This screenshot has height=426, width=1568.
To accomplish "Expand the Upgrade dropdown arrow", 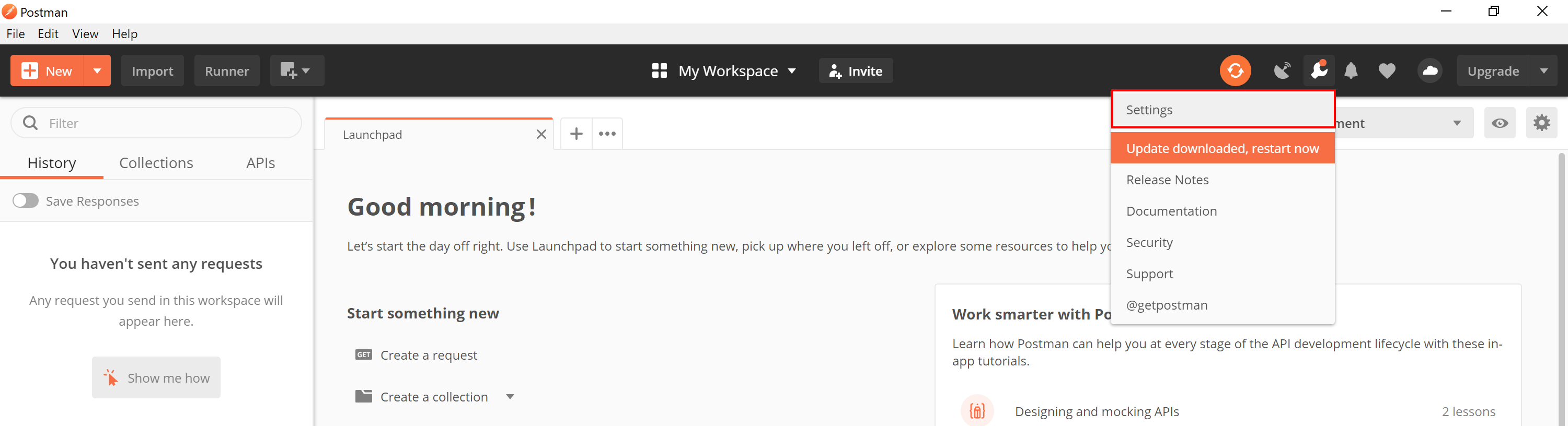I will point(1543,71).
